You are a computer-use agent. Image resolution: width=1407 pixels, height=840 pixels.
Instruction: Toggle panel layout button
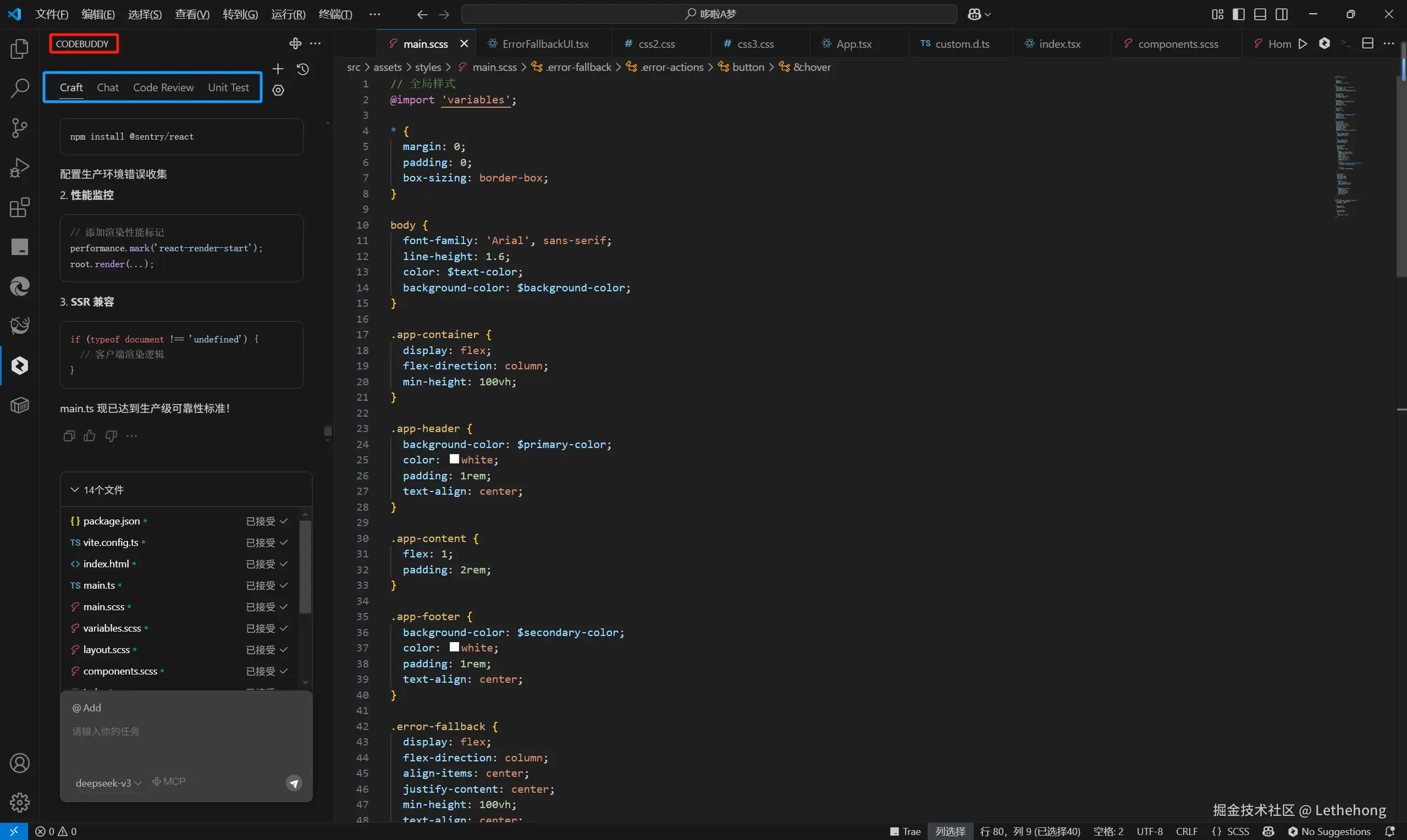[1260, 14]
